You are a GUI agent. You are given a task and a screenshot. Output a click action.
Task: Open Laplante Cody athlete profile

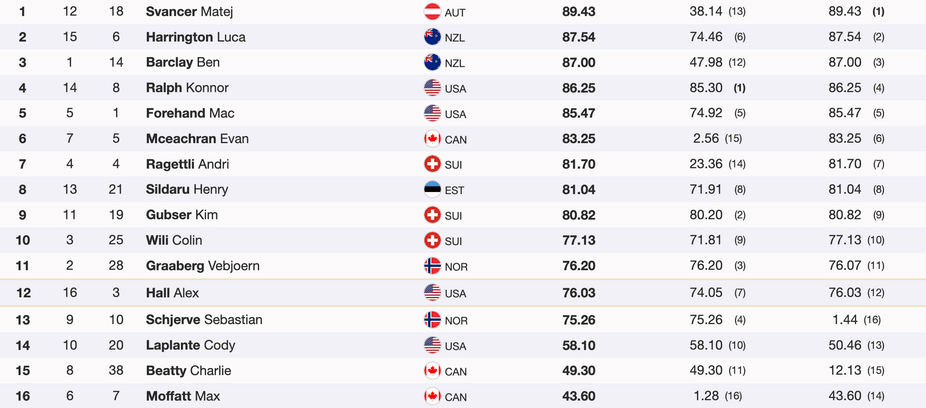(x=191, y=345)
